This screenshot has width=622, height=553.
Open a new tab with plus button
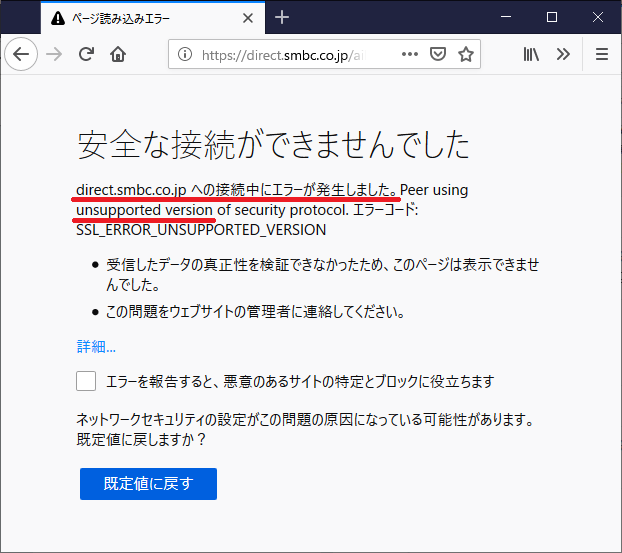[282, 17]
